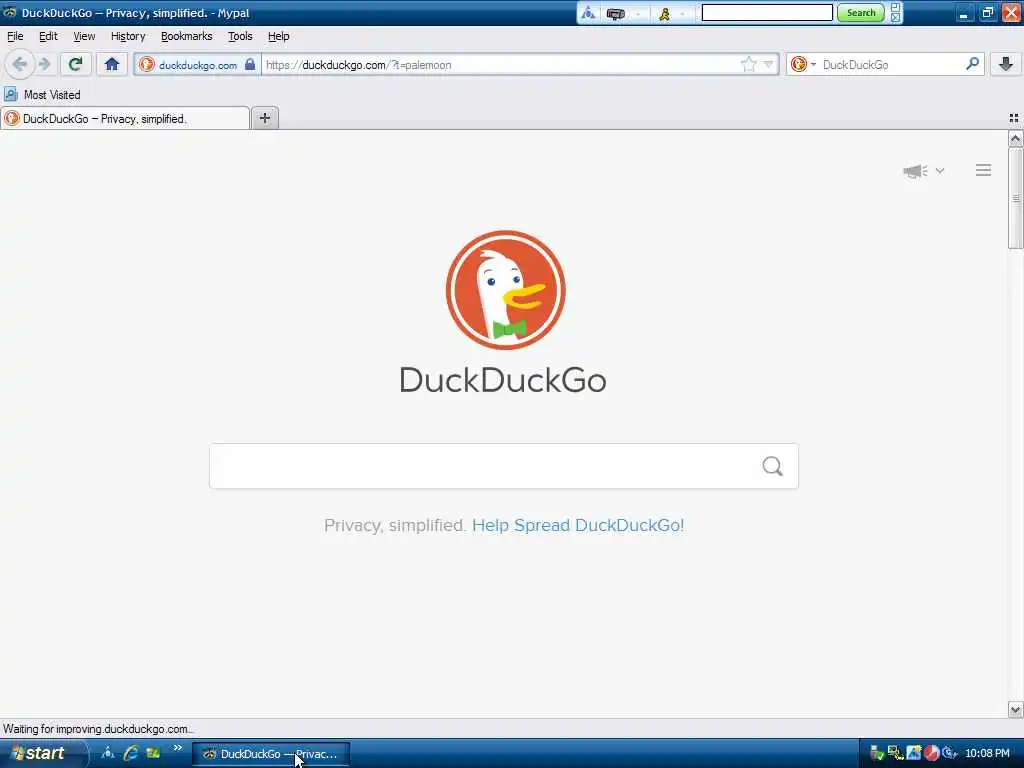Expand the Quick Launch overflow chevron
1024x768 pixels.
pos(178,748)
